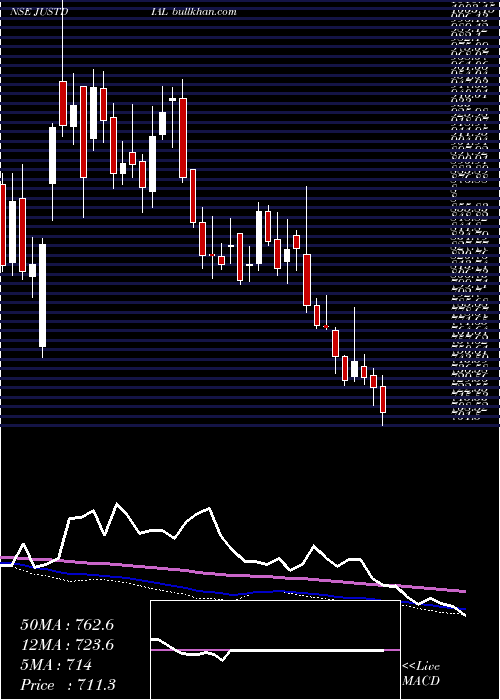500x700 pixels.
Task: Click the <<Live MACD label
Action: 421,674
